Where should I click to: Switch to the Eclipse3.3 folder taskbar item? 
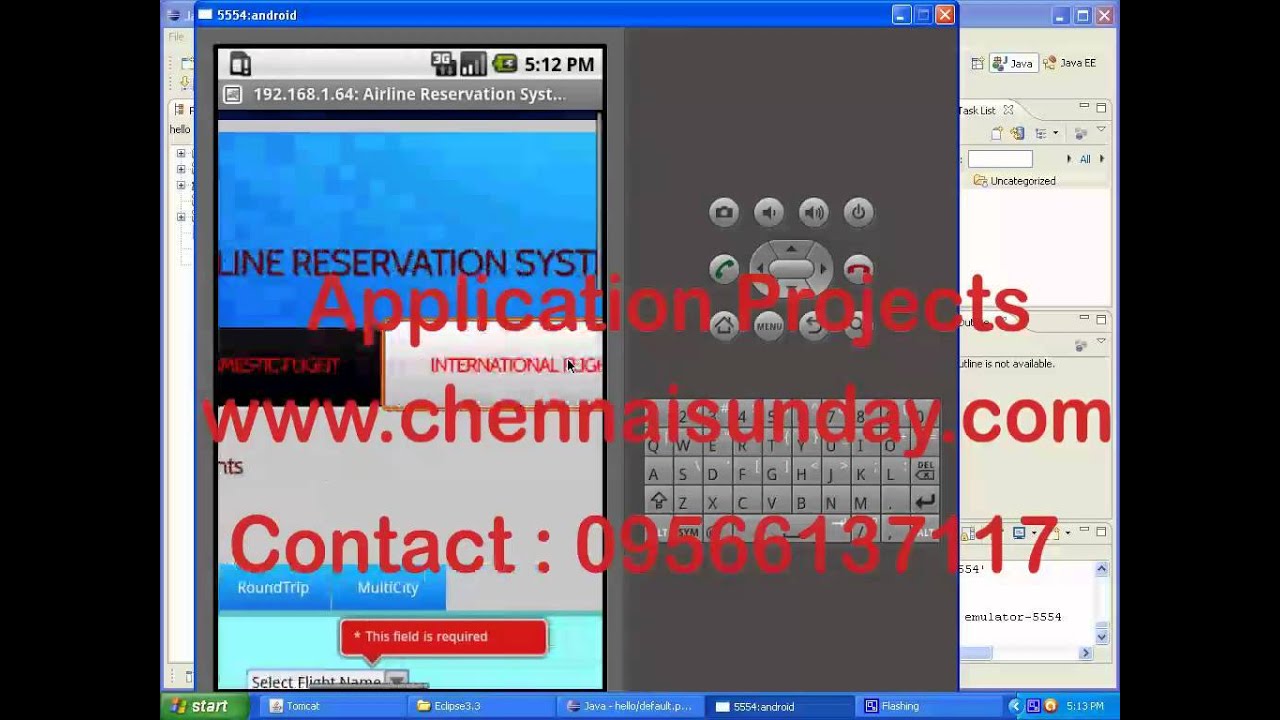coord(482,706)
